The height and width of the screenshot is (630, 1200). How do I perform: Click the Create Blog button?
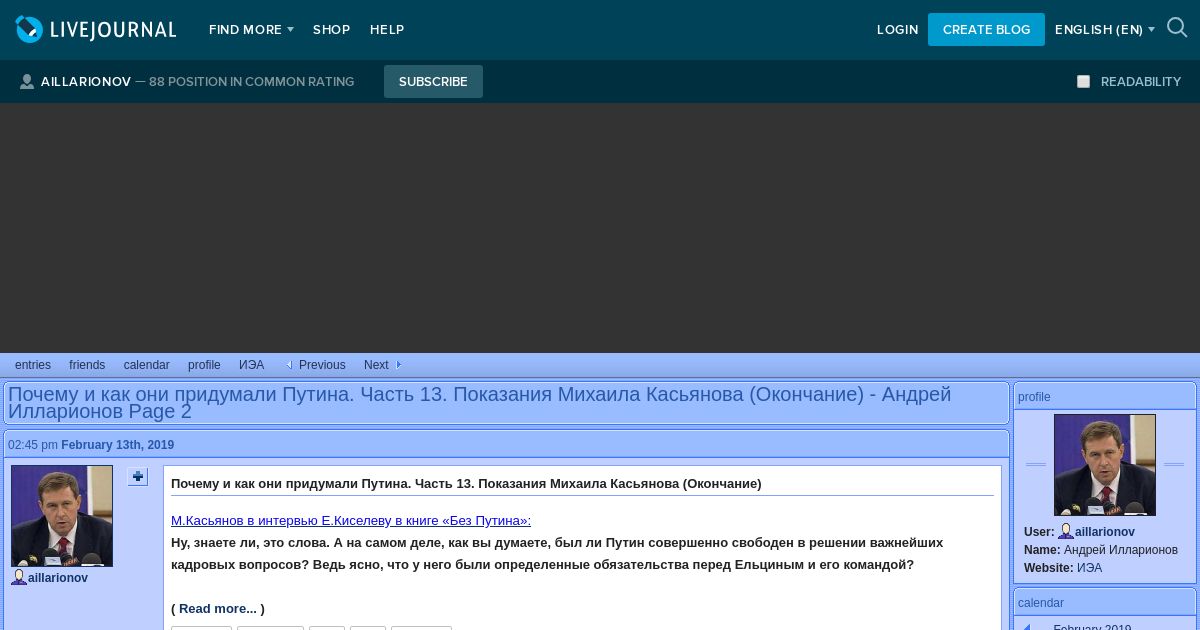point(986,30)
